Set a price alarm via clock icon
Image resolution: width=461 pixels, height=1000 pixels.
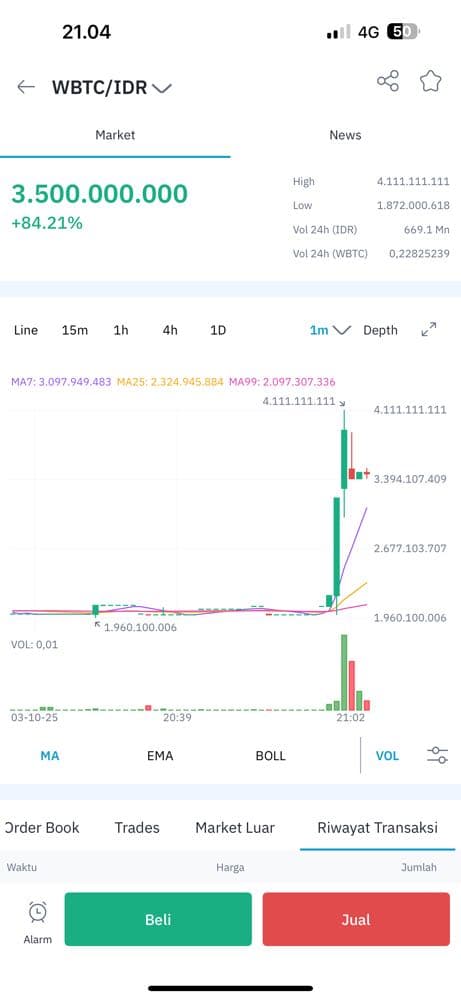point(38,912)
